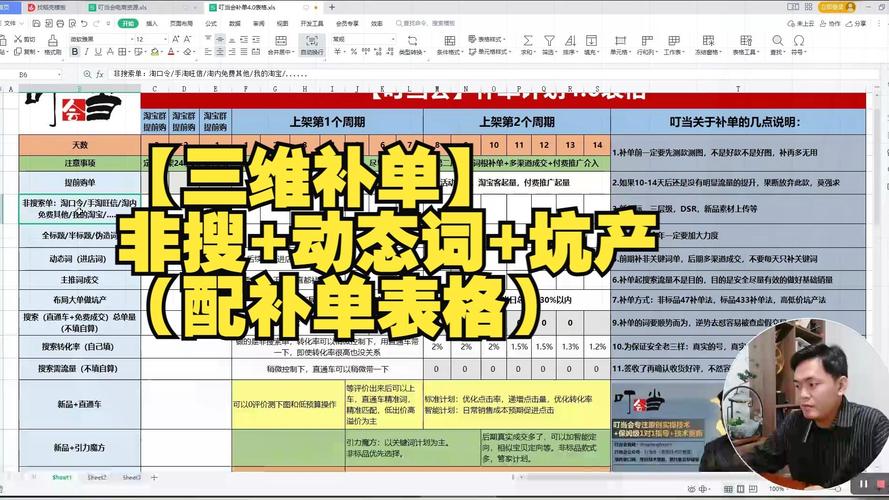This screenshot has width=889, height=500.
Task: Click the new document tab plus button
Action: [x=332, y=7]
